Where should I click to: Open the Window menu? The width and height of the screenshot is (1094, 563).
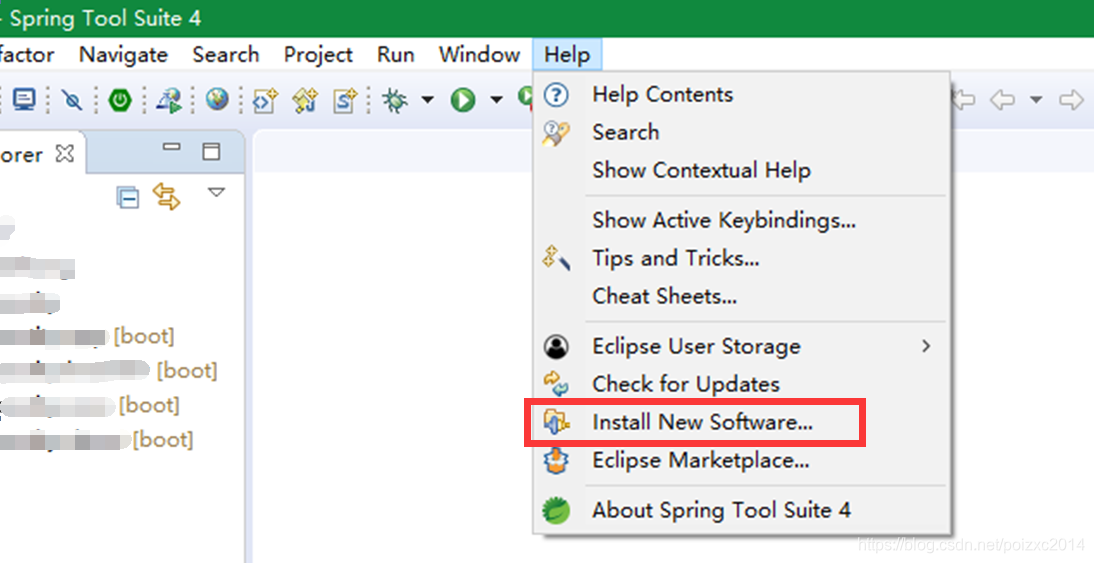coord(479,54)
